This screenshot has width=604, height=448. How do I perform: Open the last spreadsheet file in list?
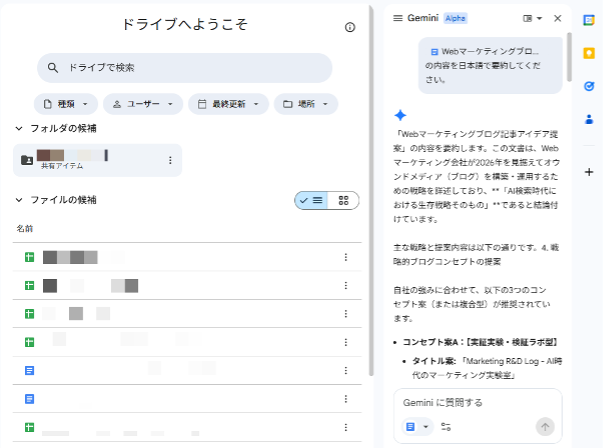pos(187,427)
